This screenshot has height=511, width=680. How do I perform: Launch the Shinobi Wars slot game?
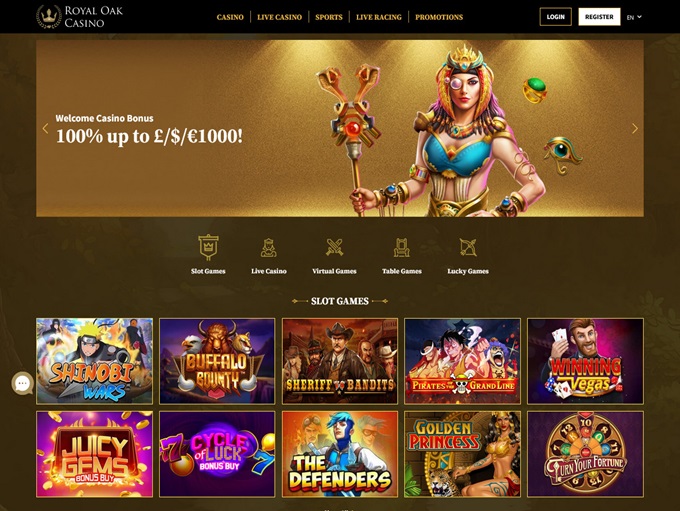point(95,361)
